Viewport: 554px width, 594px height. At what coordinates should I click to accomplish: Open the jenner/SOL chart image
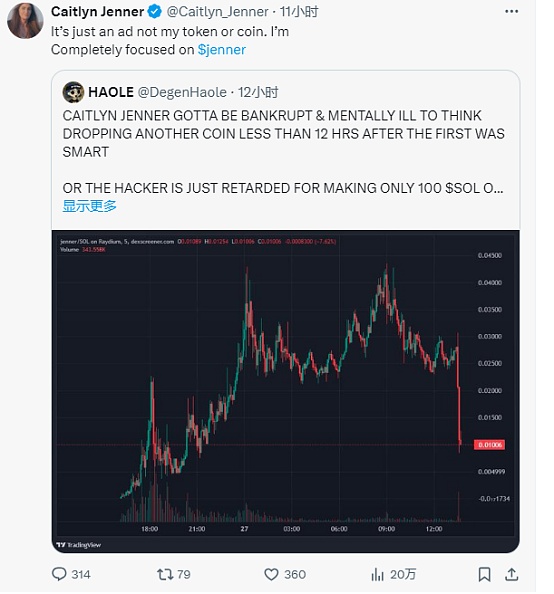tap(285, 391)
